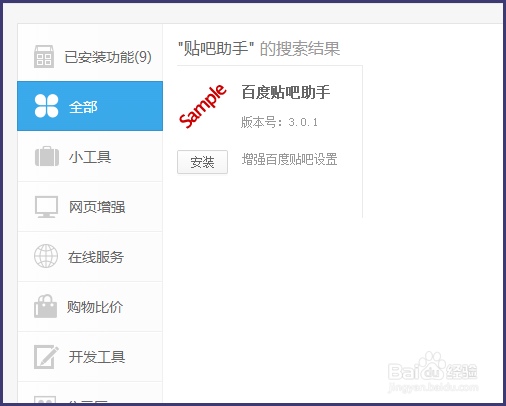Open the 小工具 category
Image resolution: width=506 pixels, height=406 pixels.
point(90,156)
